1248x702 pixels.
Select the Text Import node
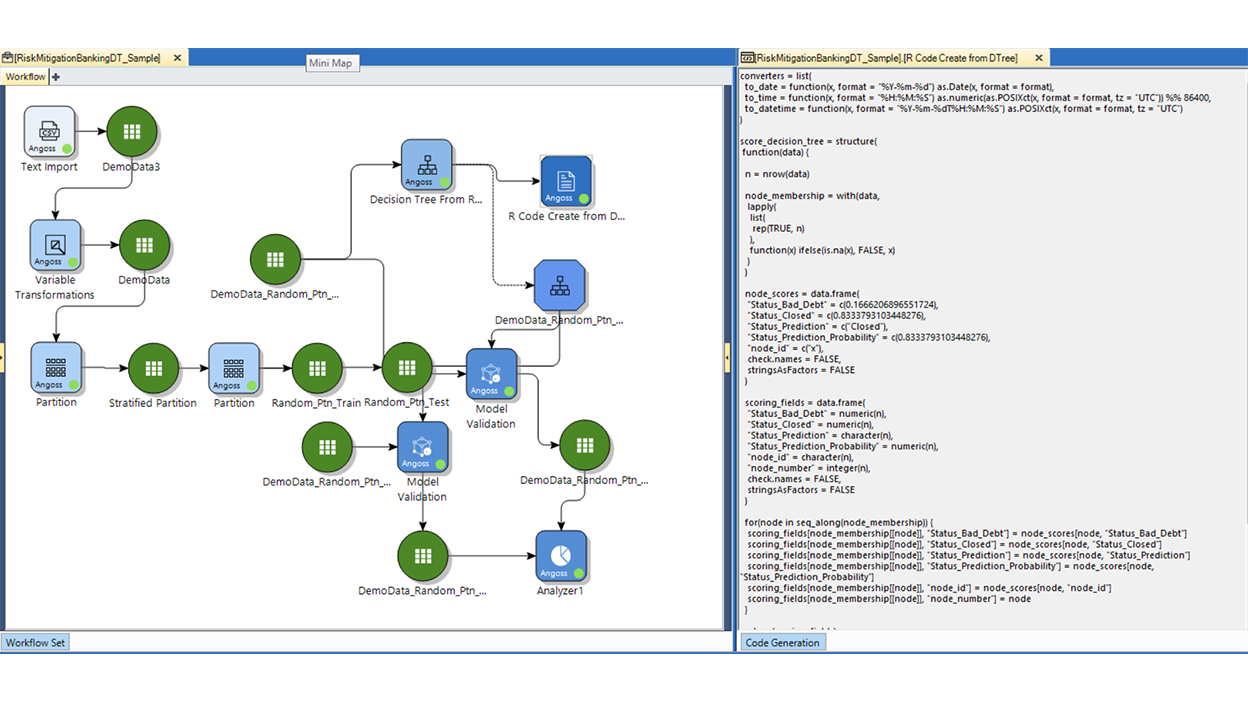49,131
